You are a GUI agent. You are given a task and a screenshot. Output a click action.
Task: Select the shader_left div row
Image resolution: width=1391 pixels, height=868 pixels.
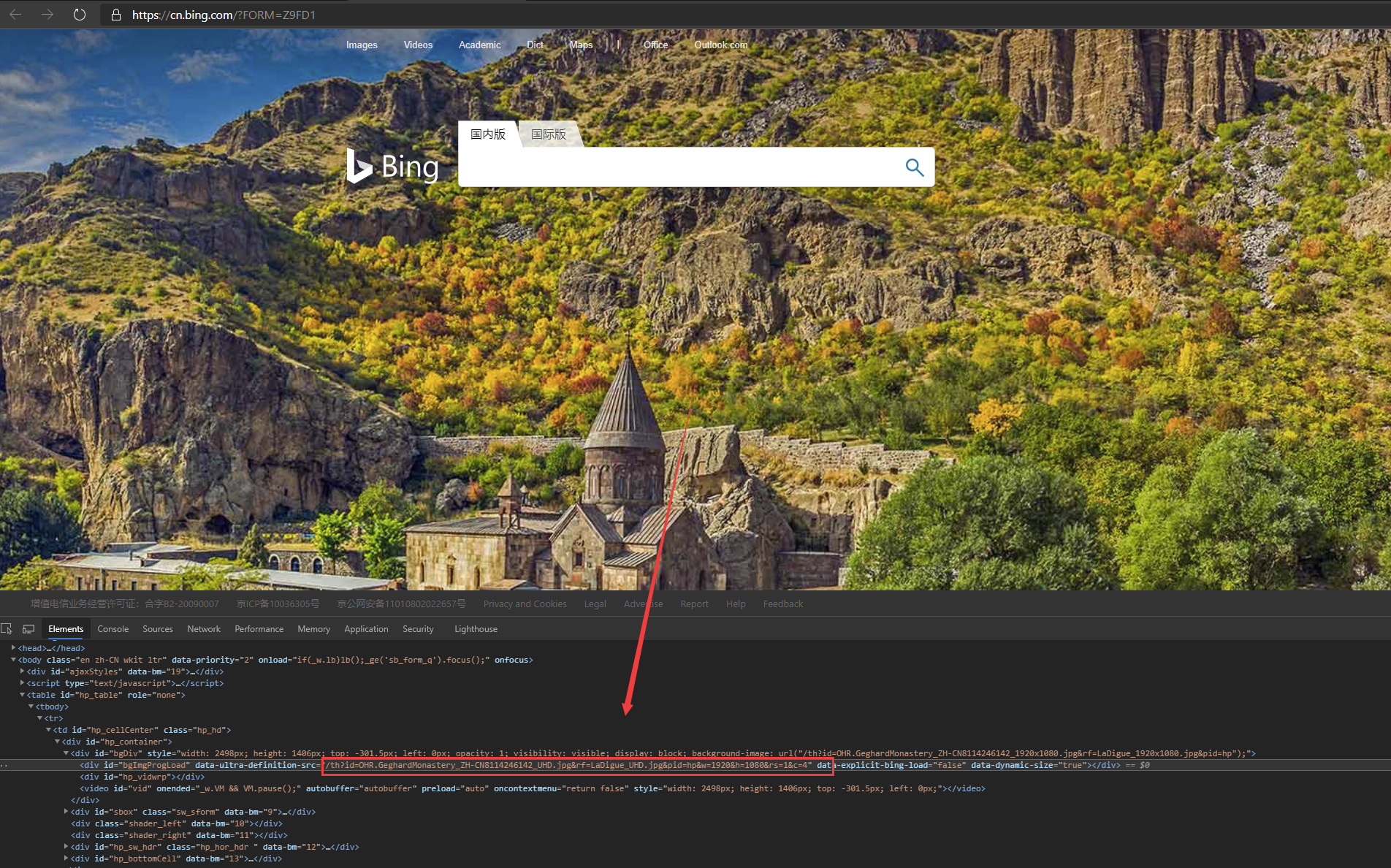pos(177,823)
